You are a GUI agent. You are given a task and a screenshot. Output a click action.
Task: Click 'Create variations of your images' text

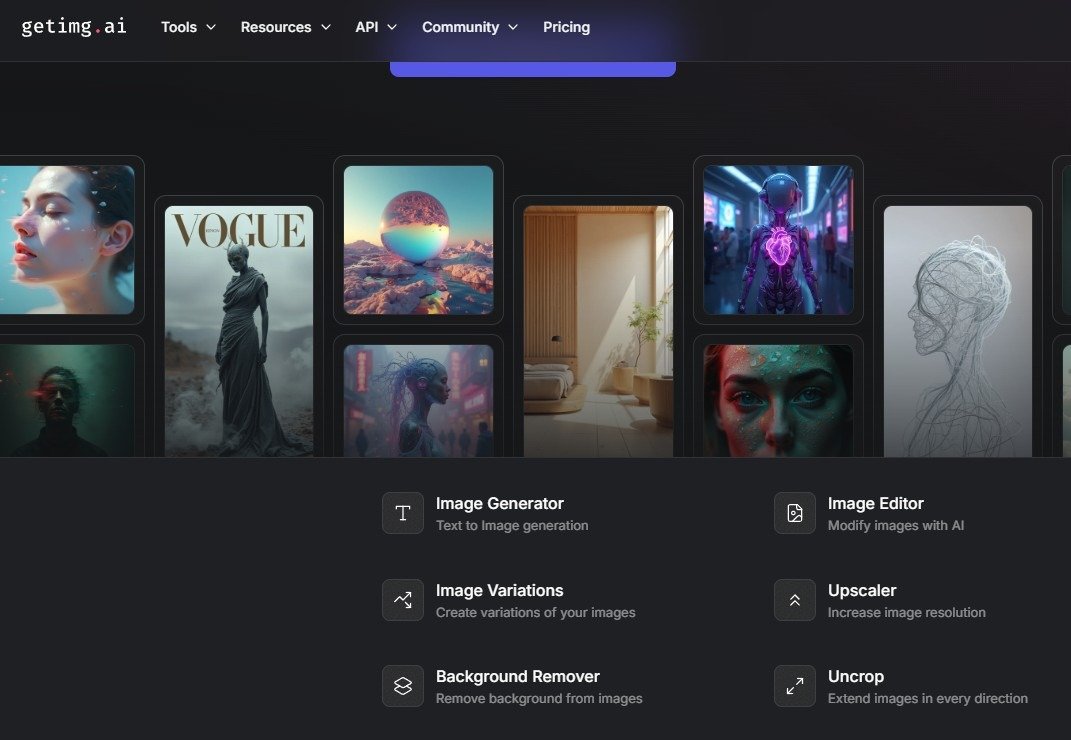(x=536, y=612)
